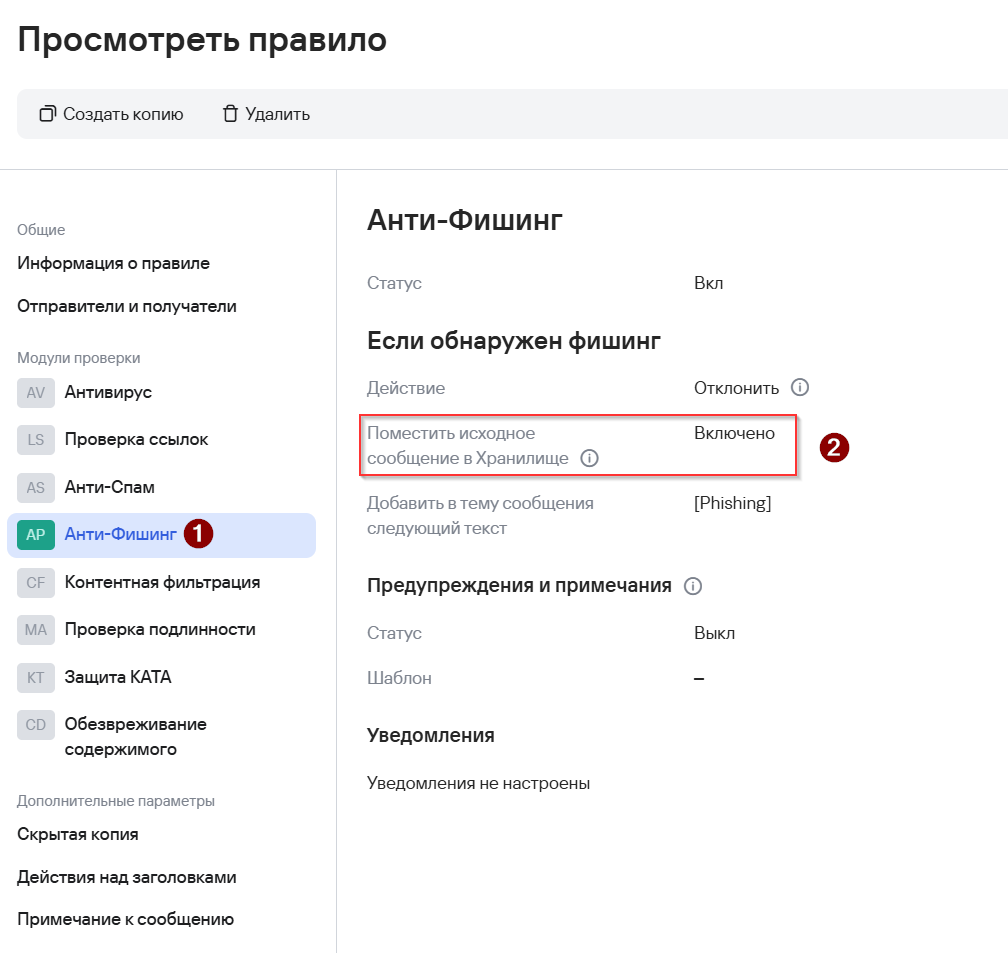Click the Модули проверки group label
The width and height of the screenshot is (1008, 953).
78,358
